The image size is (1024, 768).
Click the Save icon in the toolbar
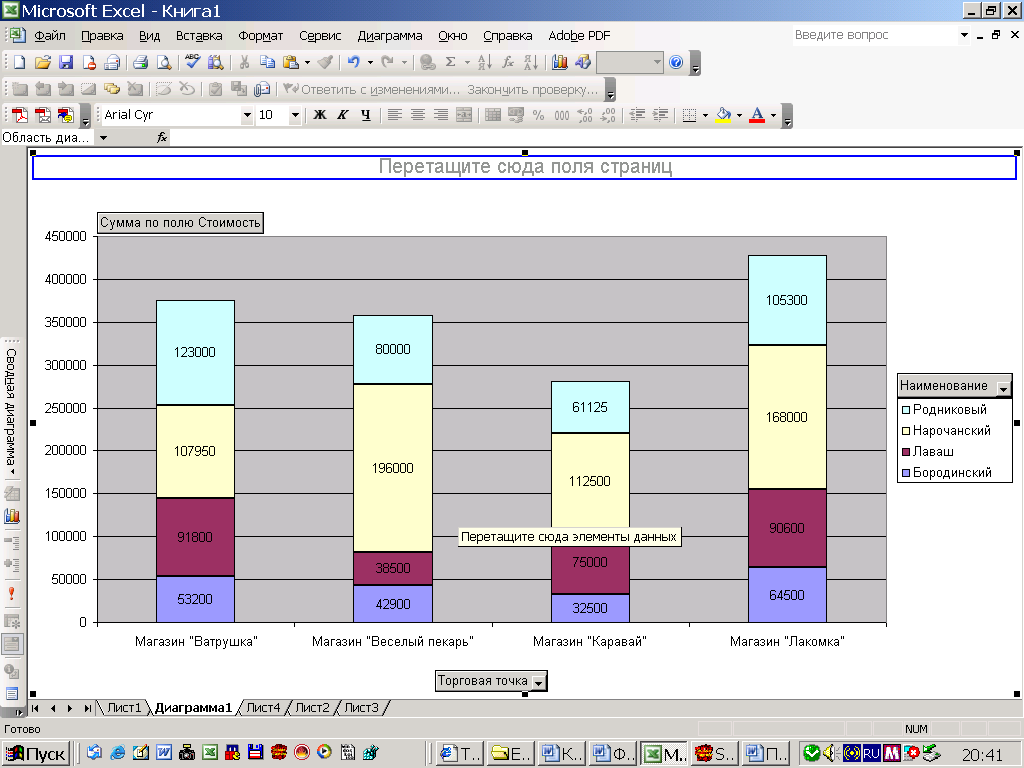66,62
